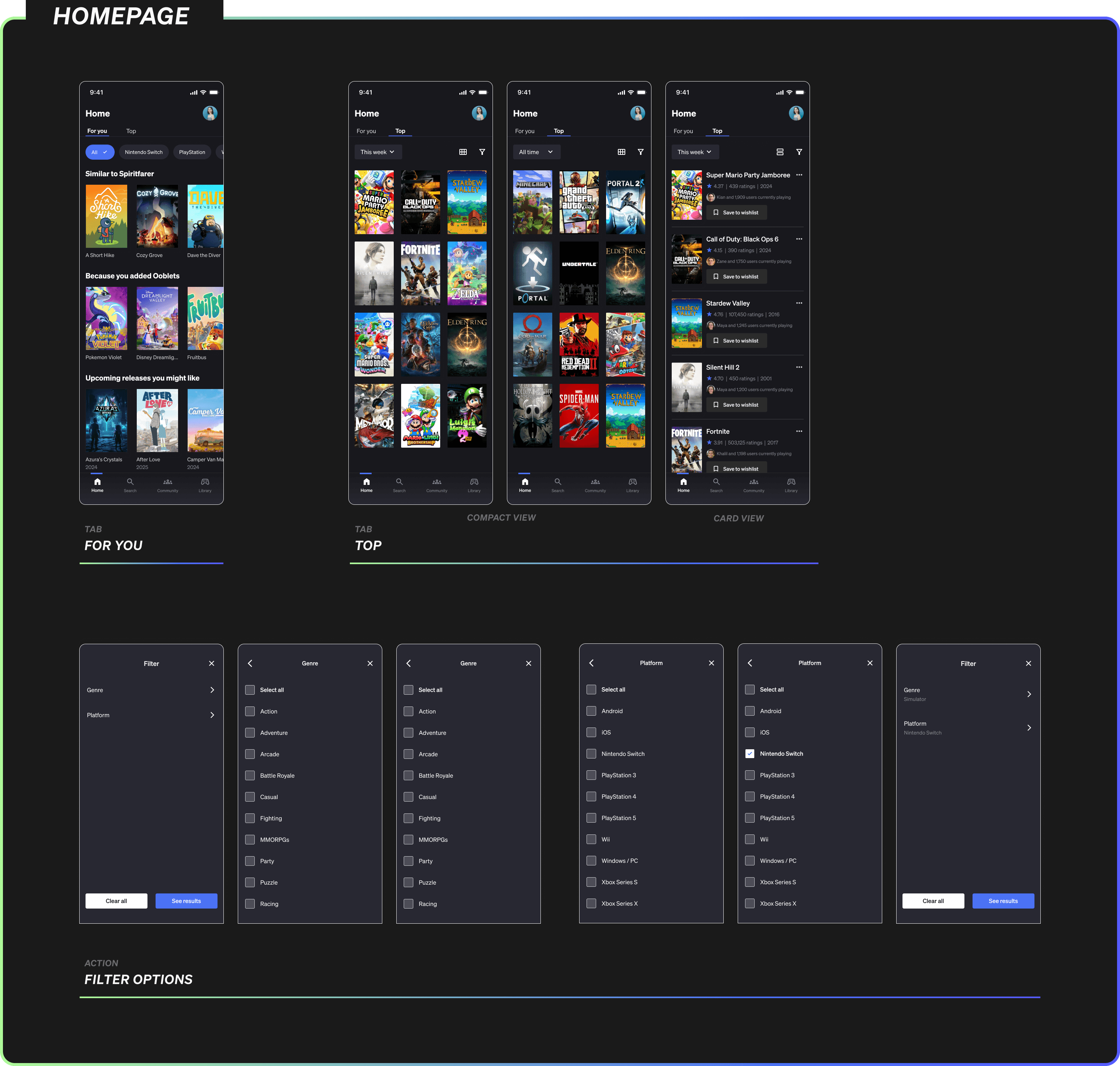Click back arrow in Platform panel with nothing checked
Image resolution: width=1120 pixels, height=1066 pixels.
(592, 663)
